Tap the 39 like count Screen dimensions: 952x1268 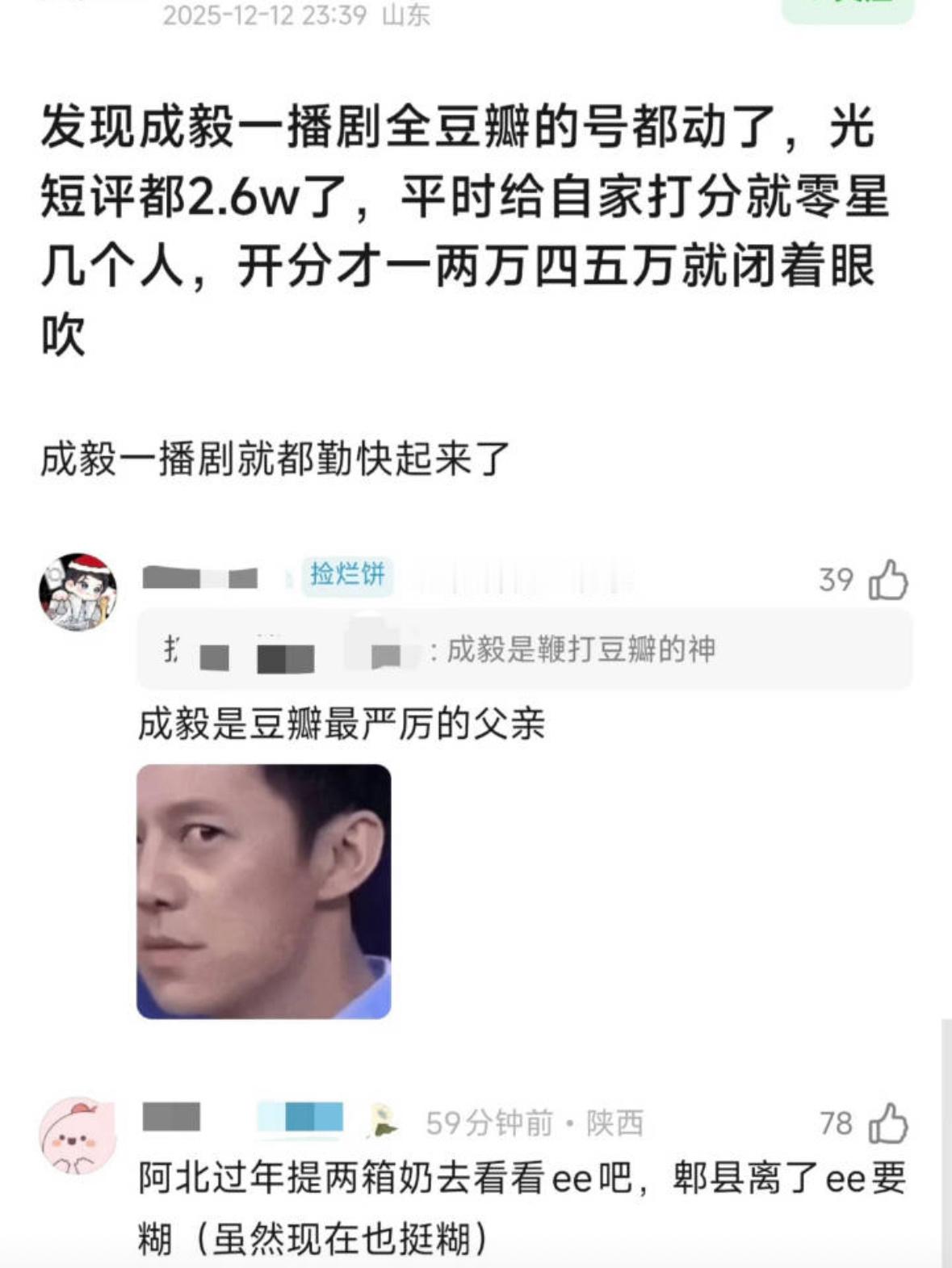(836, 580)
